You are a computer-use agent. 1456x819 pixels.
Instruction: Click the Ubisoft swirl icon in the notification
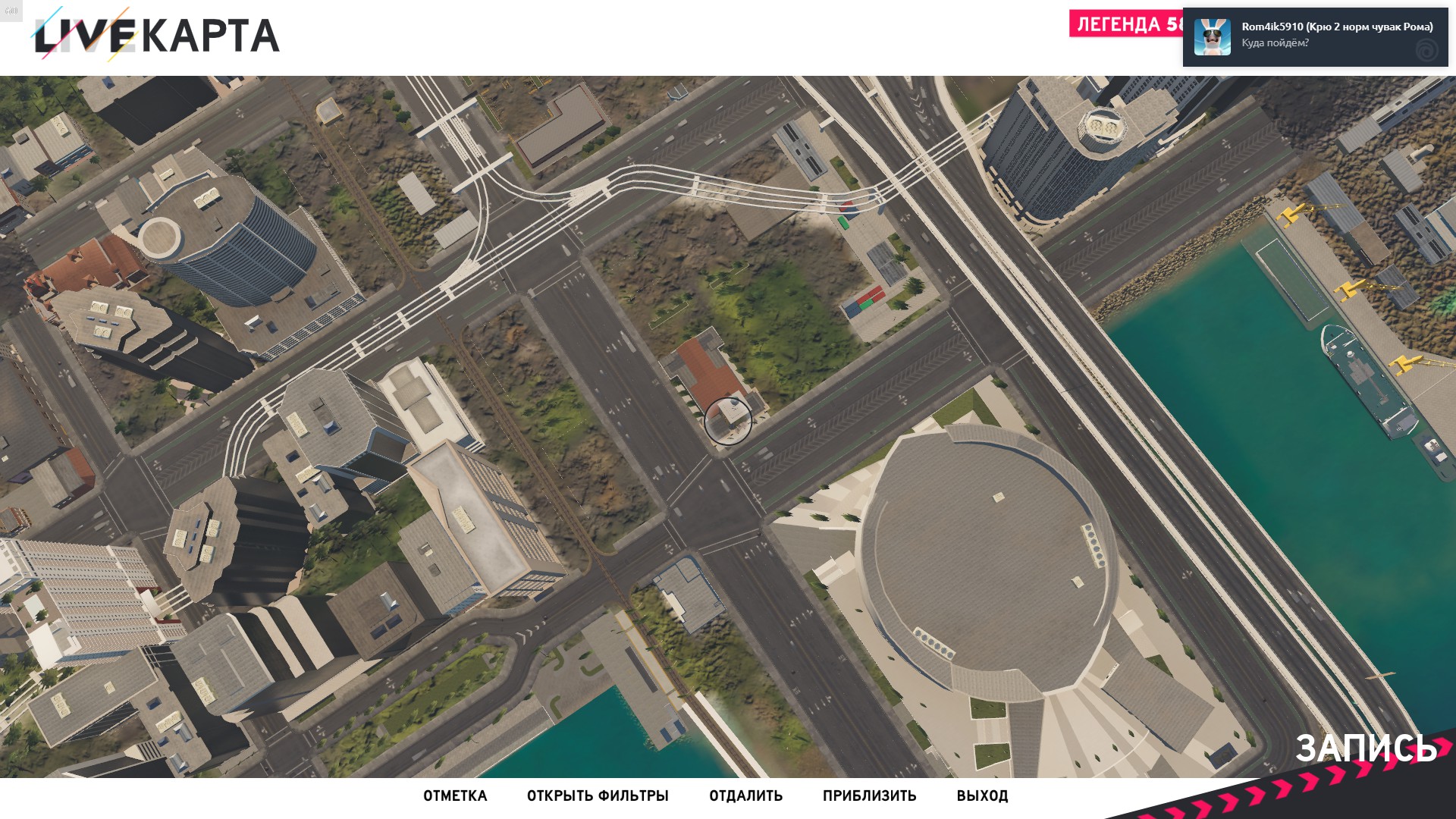[x=1426, y=51]
